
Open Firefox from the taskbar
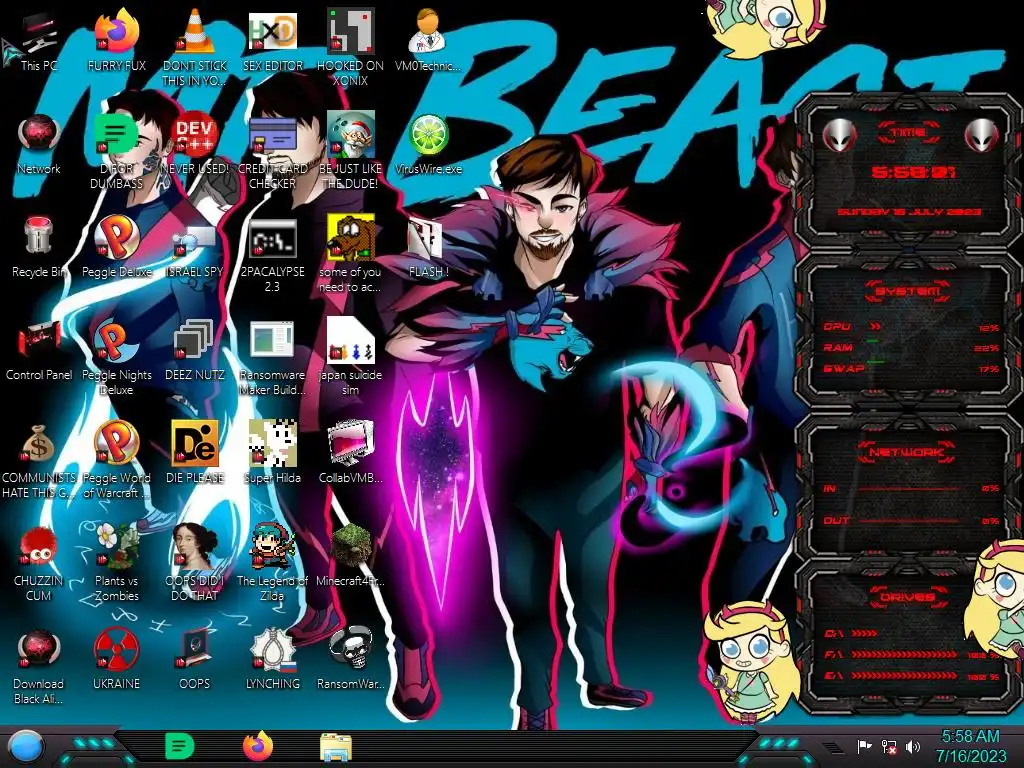[258, 746]
